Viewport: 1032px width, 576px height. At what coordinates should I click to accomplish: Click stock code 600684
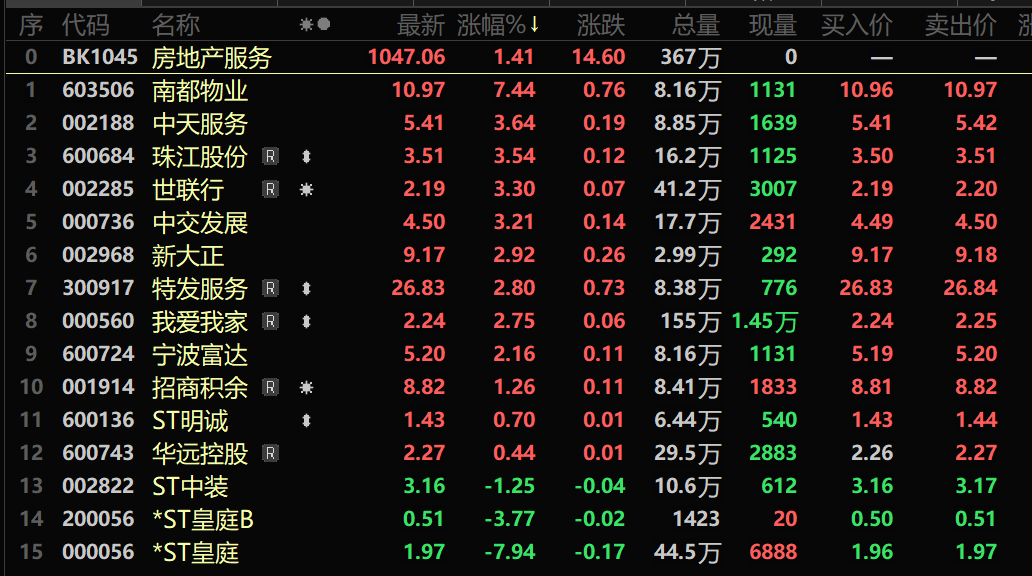pos(98,156)
